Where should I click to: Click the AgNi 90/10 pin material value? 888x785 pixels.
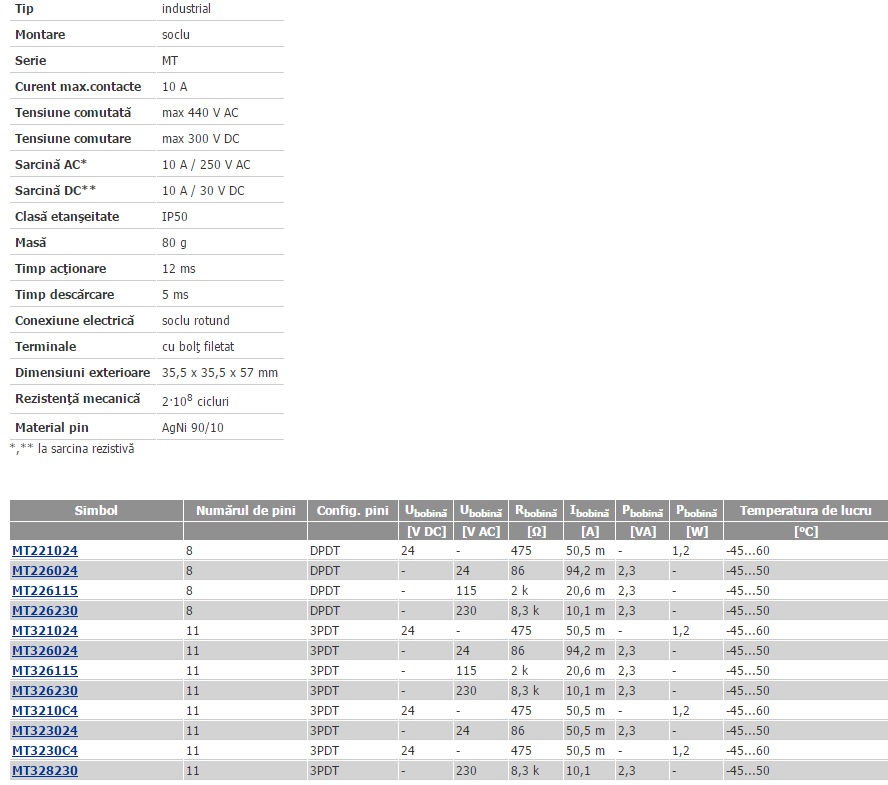click(195, 428)
